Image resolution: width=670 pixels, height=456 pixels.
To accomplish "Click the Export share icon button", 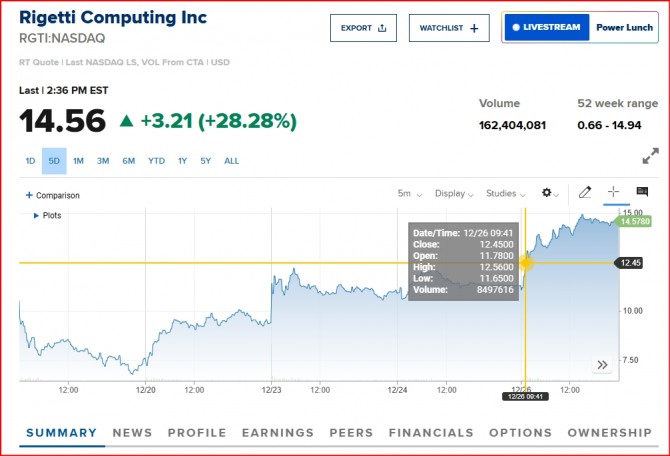I will coord(363,28).
